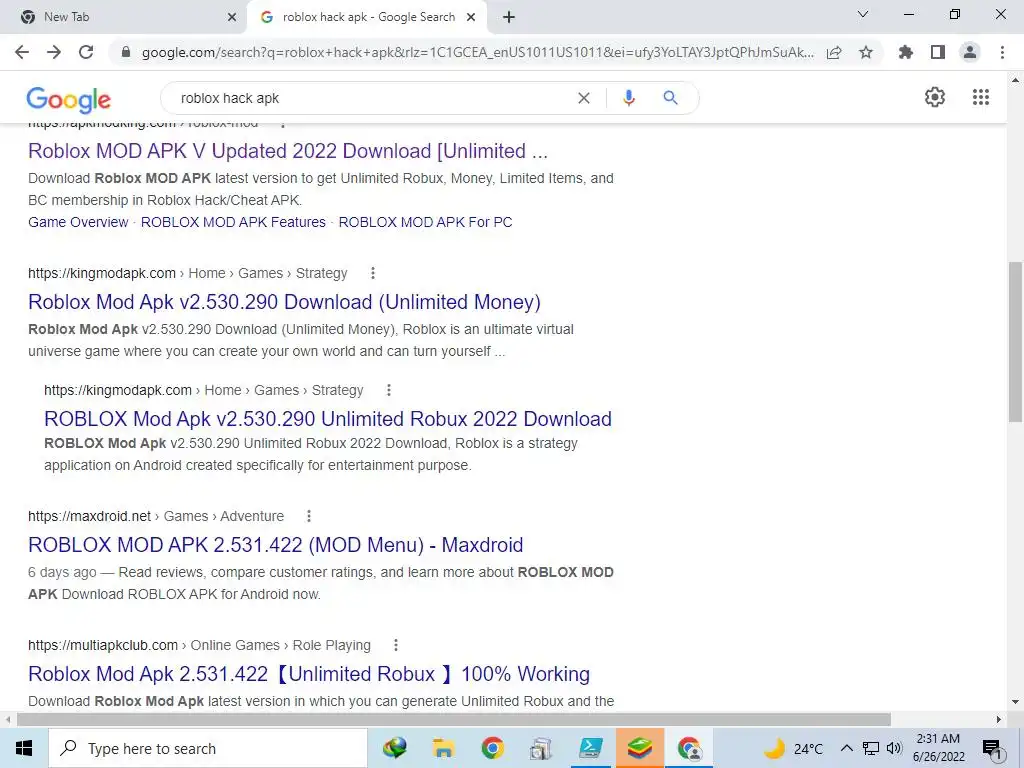Viewport: 1024px width, 768px height.
Task: Share this page from the address bar
Action: (x=834, y=52)
